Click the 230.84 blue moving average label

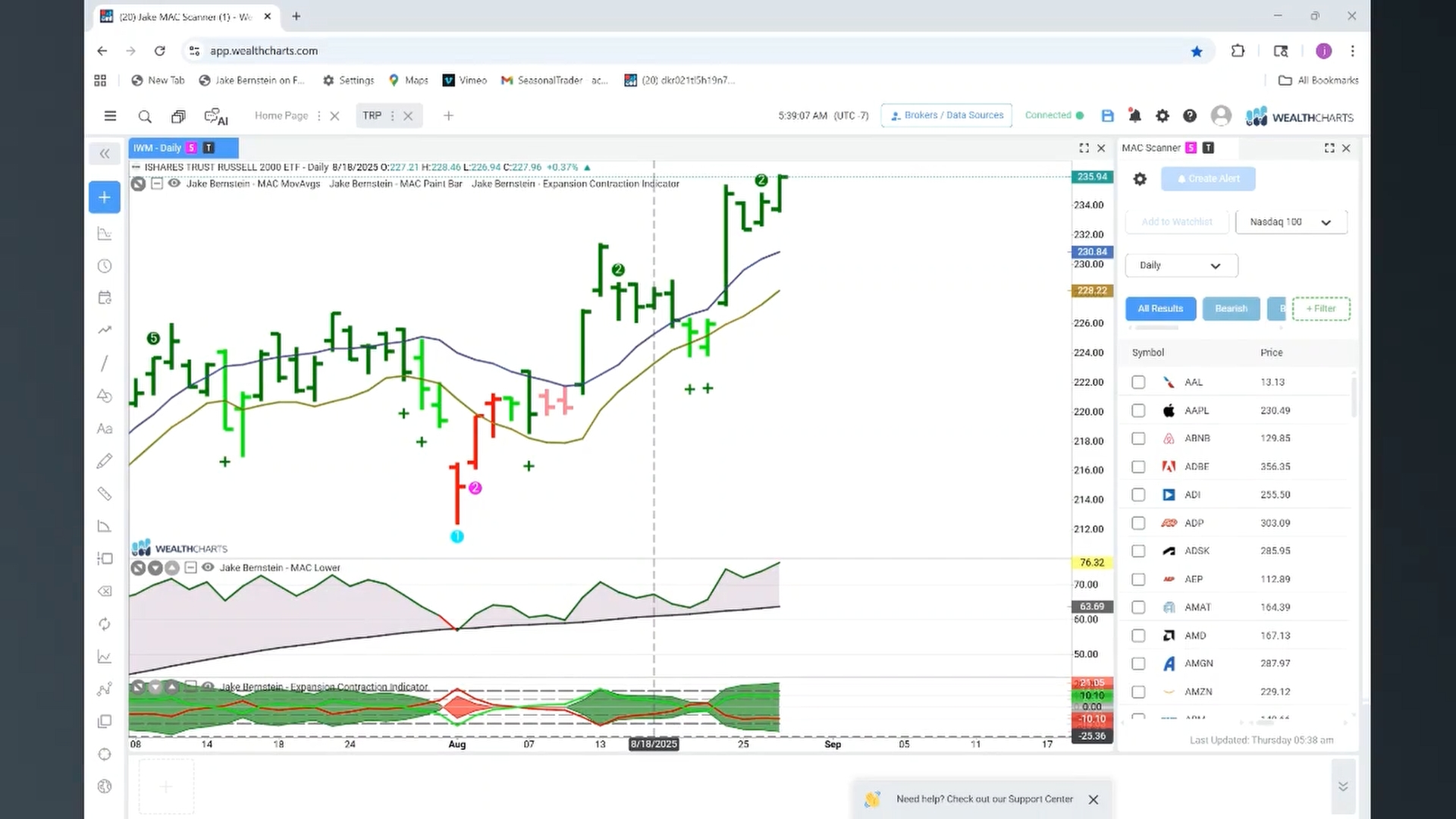(1092, 252)
